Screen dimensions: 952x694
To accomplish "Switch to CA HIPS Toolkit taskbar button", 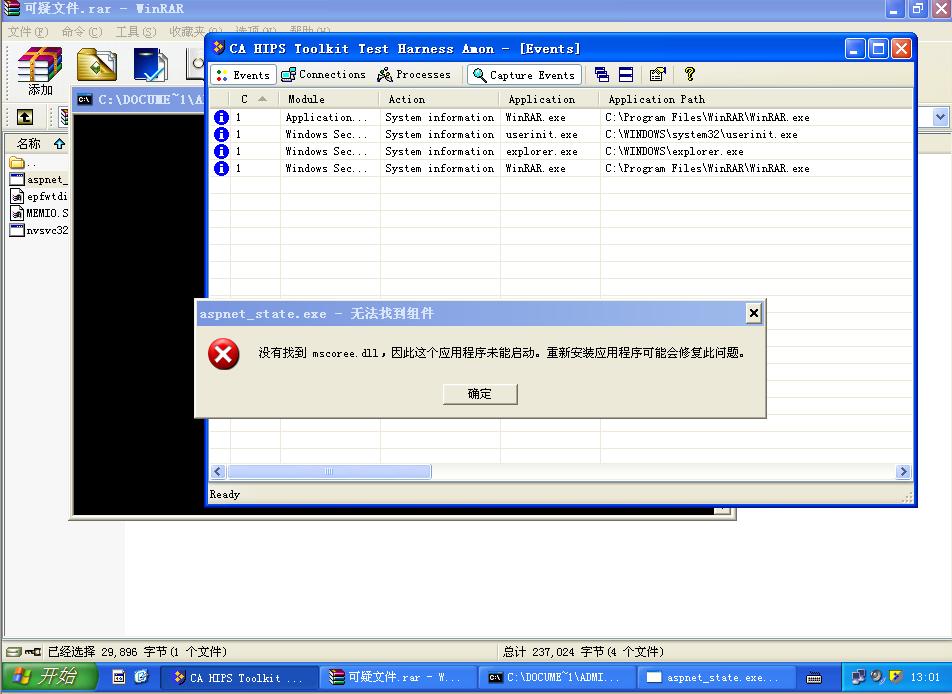I will pyautogui.click(x=239, y=677).
